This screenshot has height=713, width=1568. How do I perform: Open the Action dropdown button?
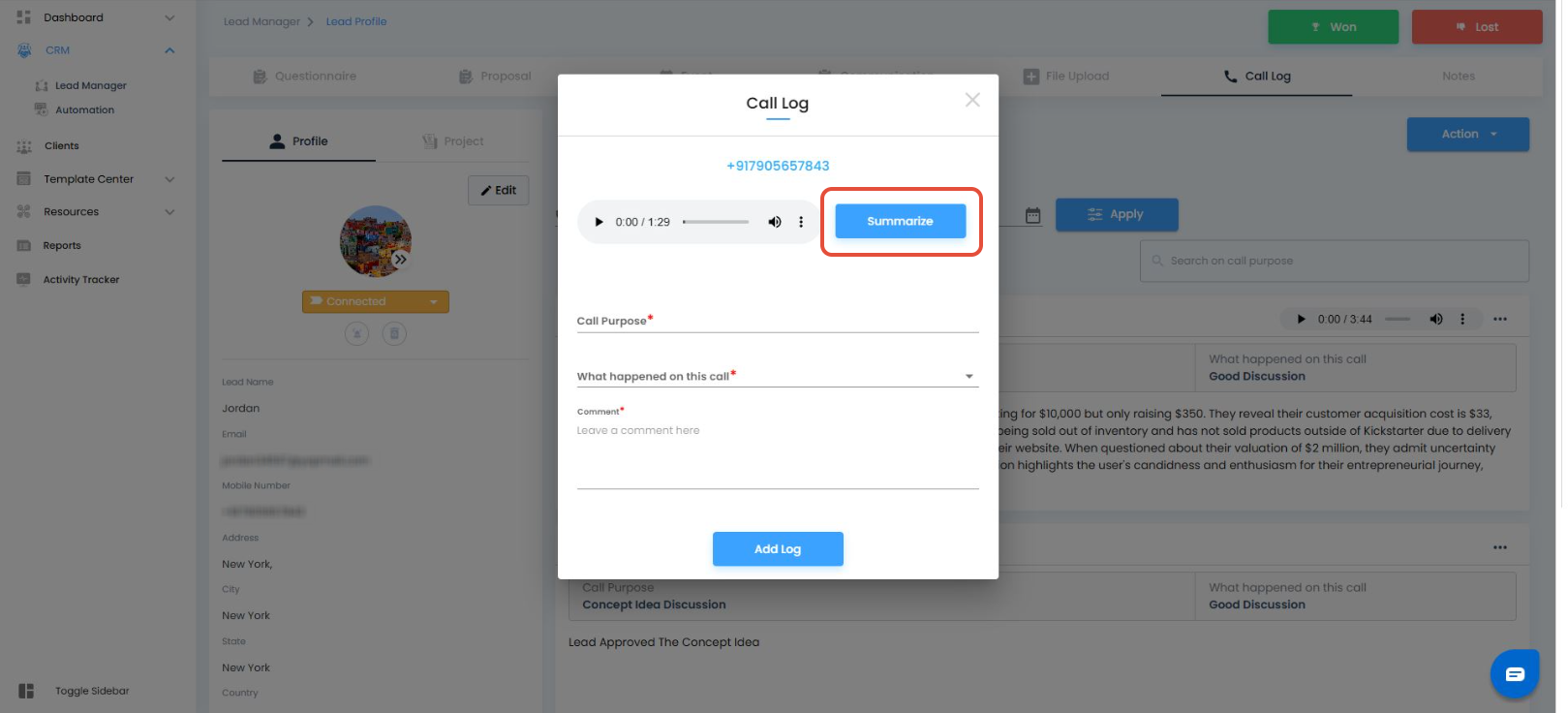pyautogui.click(x=1467, y=135)
